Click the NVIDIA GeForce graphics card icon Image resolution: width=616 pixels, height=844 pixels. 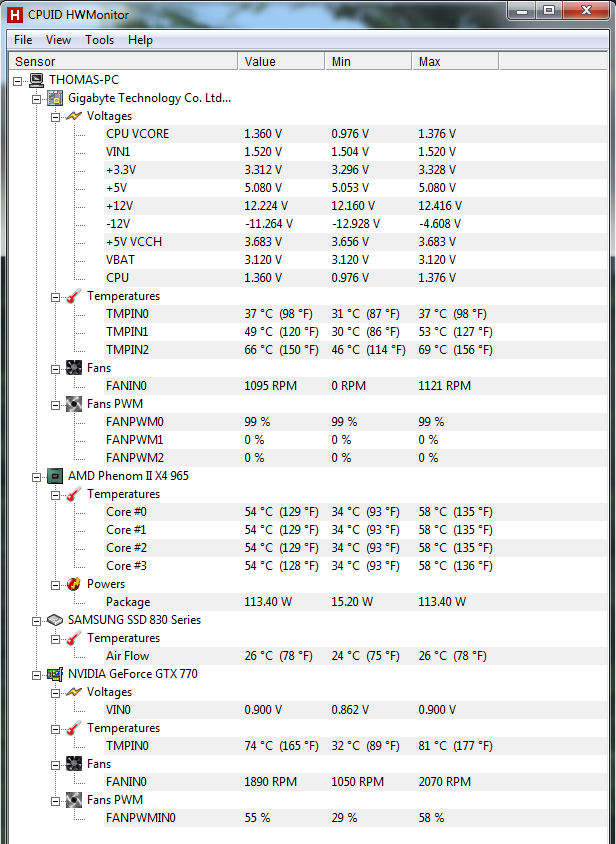(x=55, y=674)
